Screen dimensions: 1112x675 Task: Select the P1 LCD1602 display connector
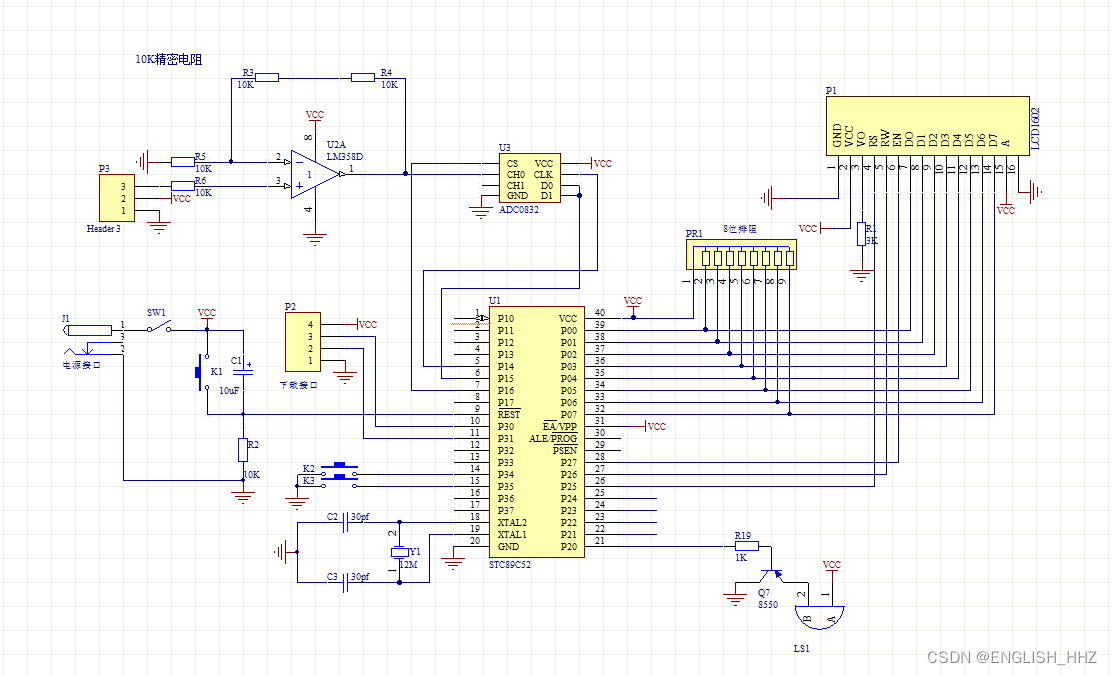(928, 125)
